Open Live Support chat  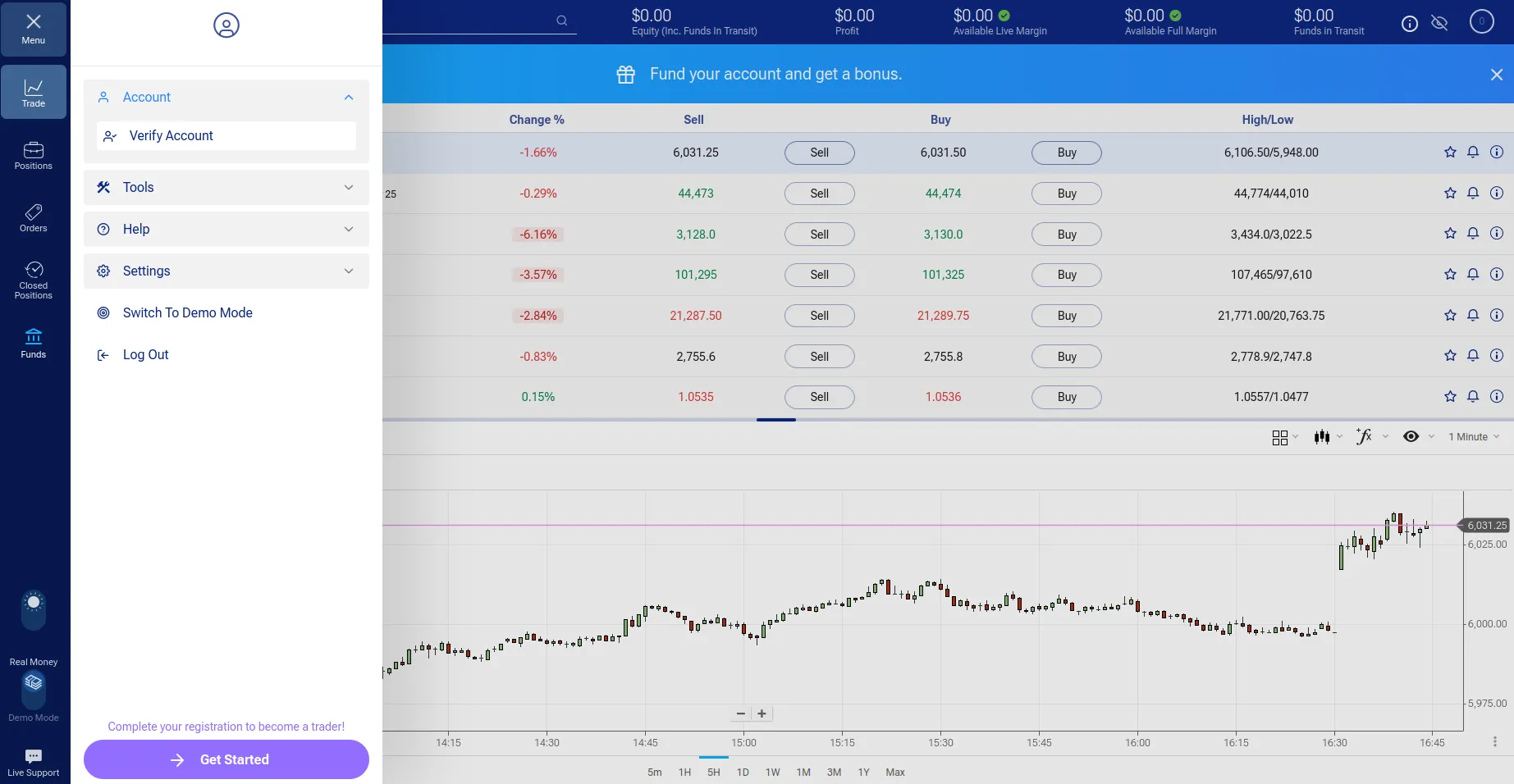(x=34, y=762)
